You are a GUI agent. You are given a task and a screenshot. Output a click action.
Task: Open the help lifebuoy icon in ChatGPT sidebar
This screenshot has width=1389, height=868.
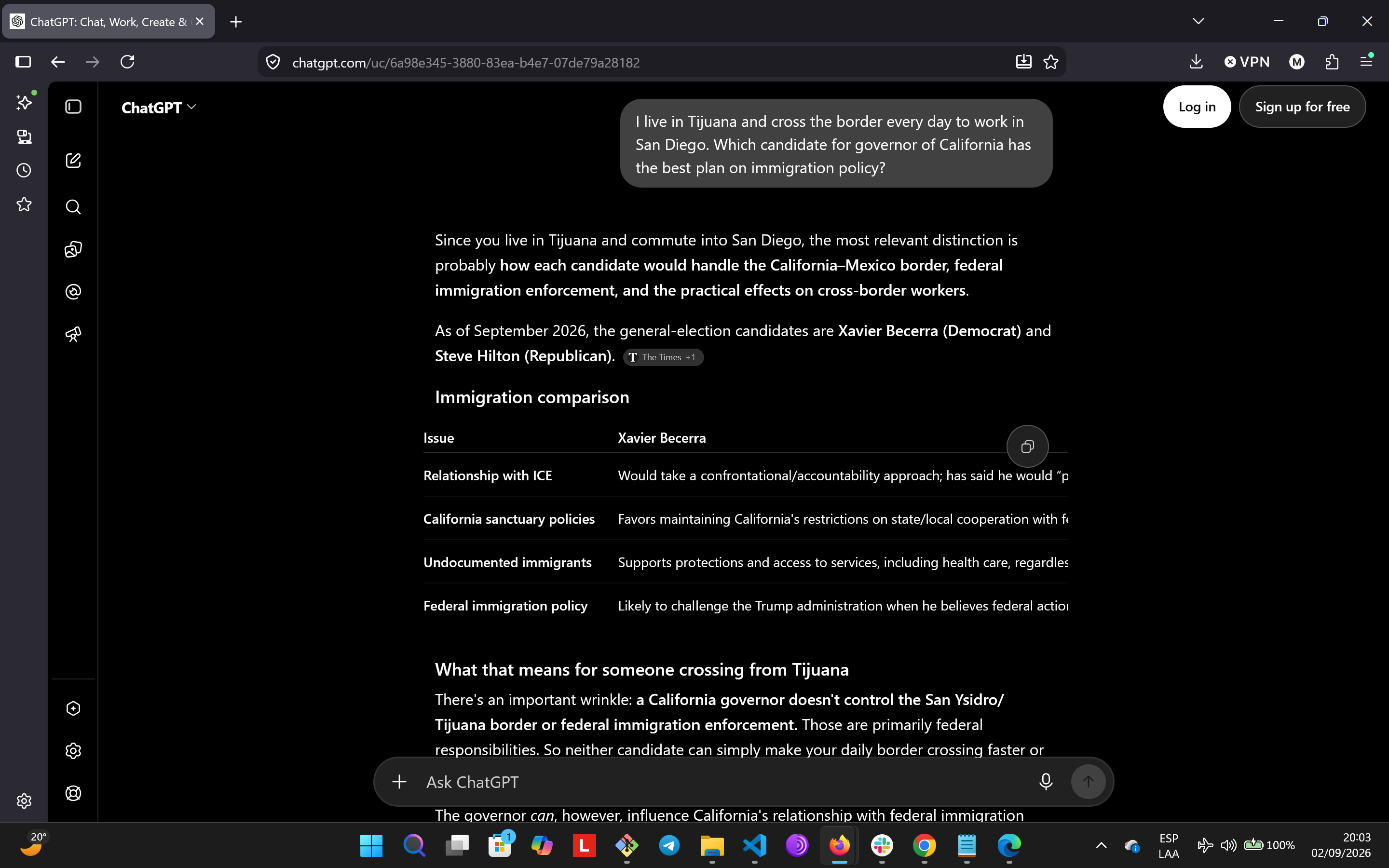73,793
